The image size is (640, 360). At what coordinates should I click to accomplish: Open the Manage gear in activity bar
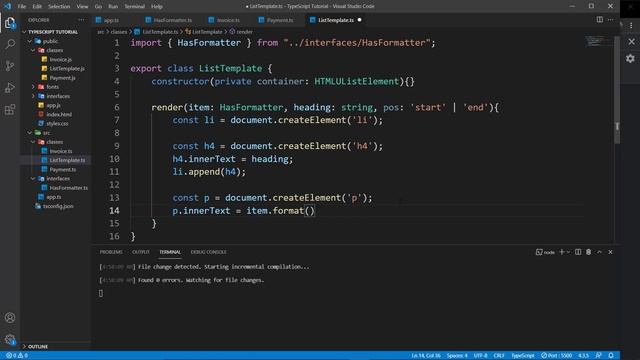click(10, 339)
